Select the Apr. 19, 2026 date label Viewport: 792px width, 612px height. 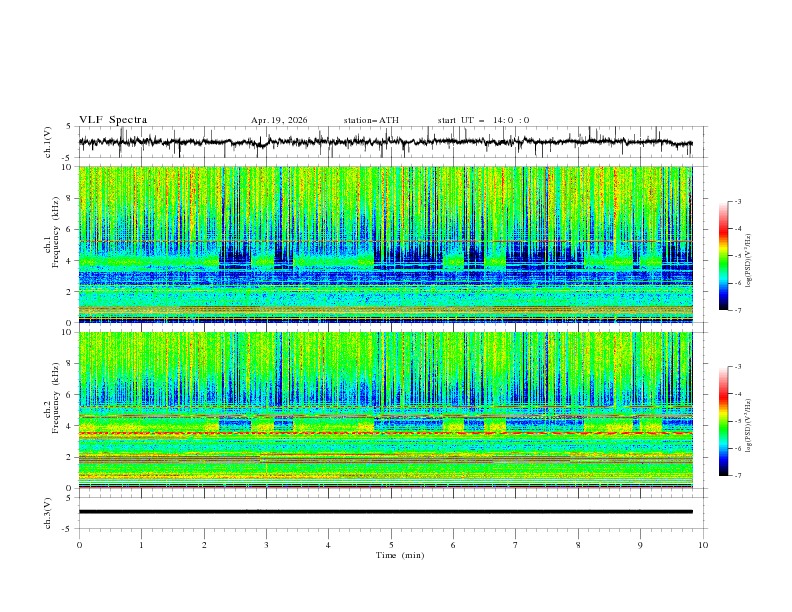point(279,120)
